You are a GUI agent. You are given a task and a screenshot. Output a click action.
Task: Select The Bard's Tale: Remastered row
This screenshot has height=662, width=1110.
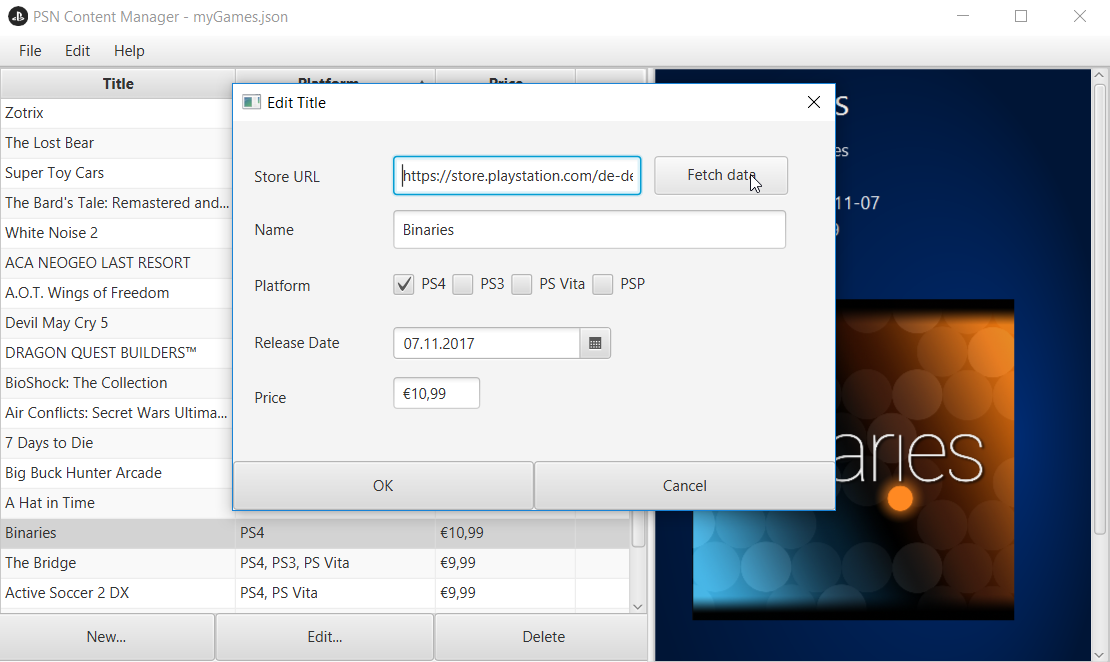tap(117, 203)
